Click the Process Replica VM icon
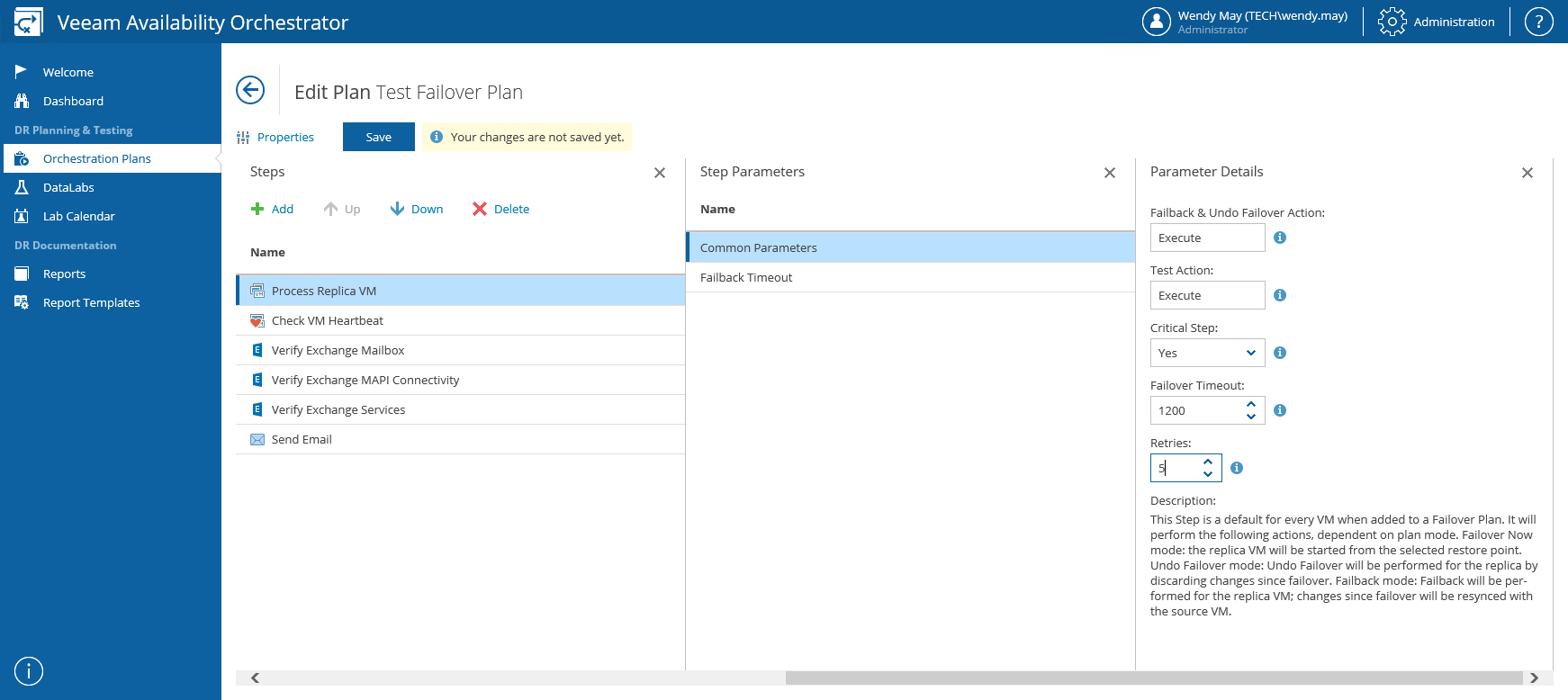 tap(257, 291)
